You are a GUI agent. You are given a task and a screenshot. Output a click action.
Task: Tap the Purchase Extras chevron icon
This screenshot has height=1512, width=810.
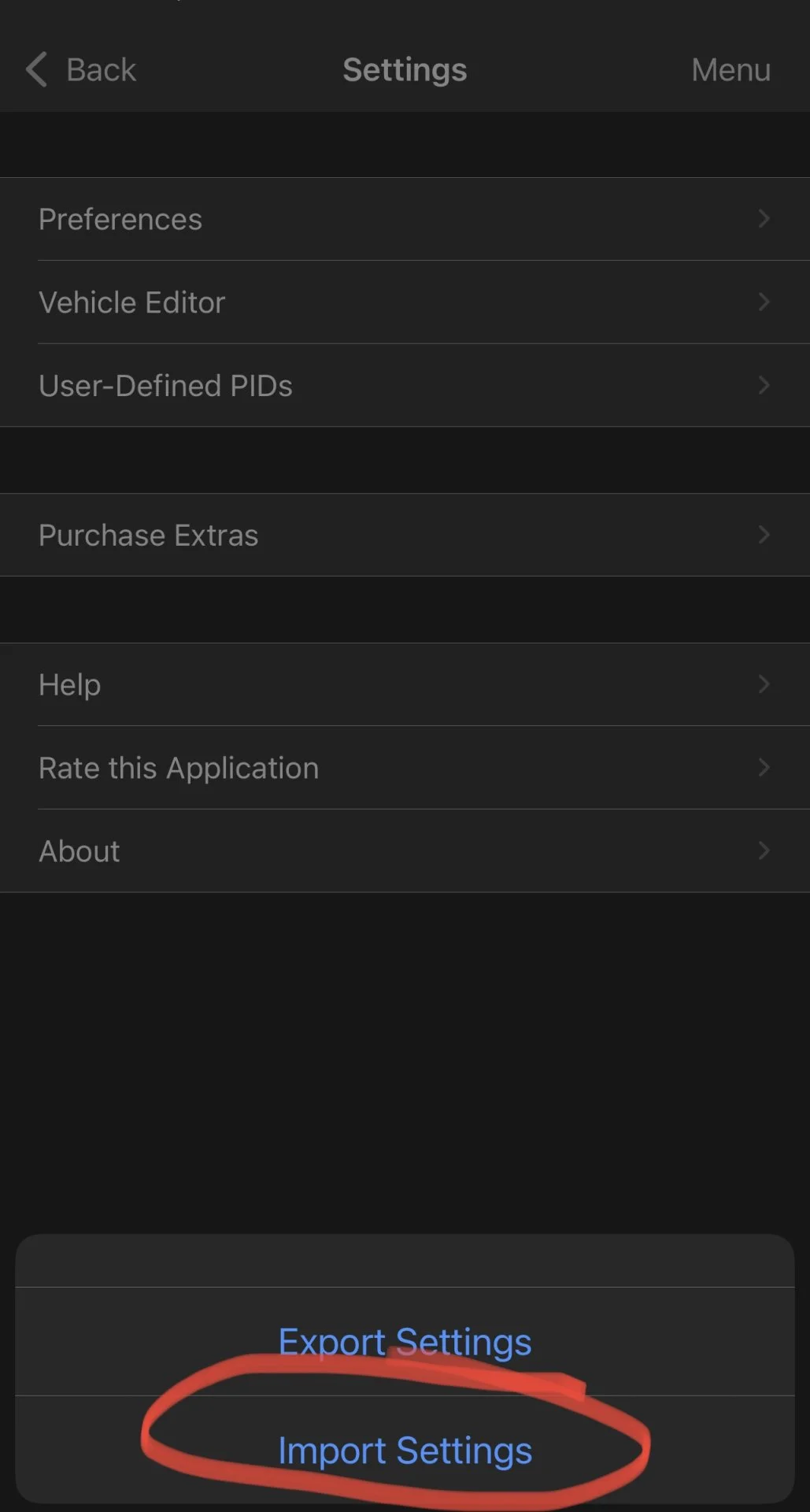(764, 535)
